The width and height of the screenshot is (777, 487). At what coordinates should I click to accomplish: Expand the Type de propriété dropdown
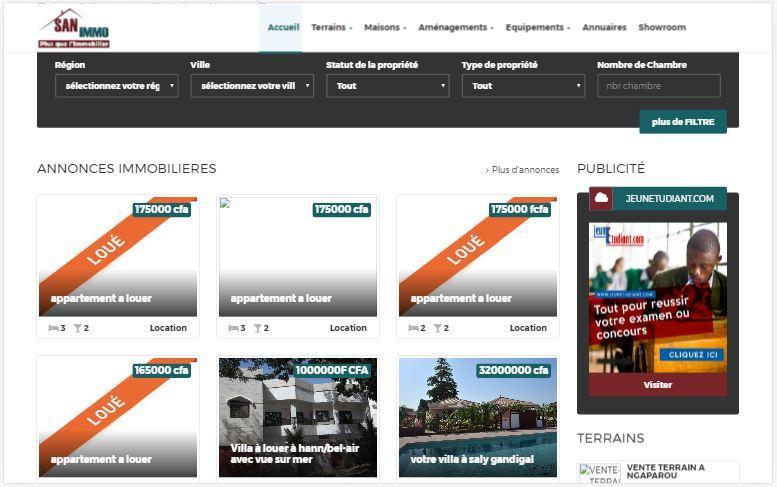(523, 86)
